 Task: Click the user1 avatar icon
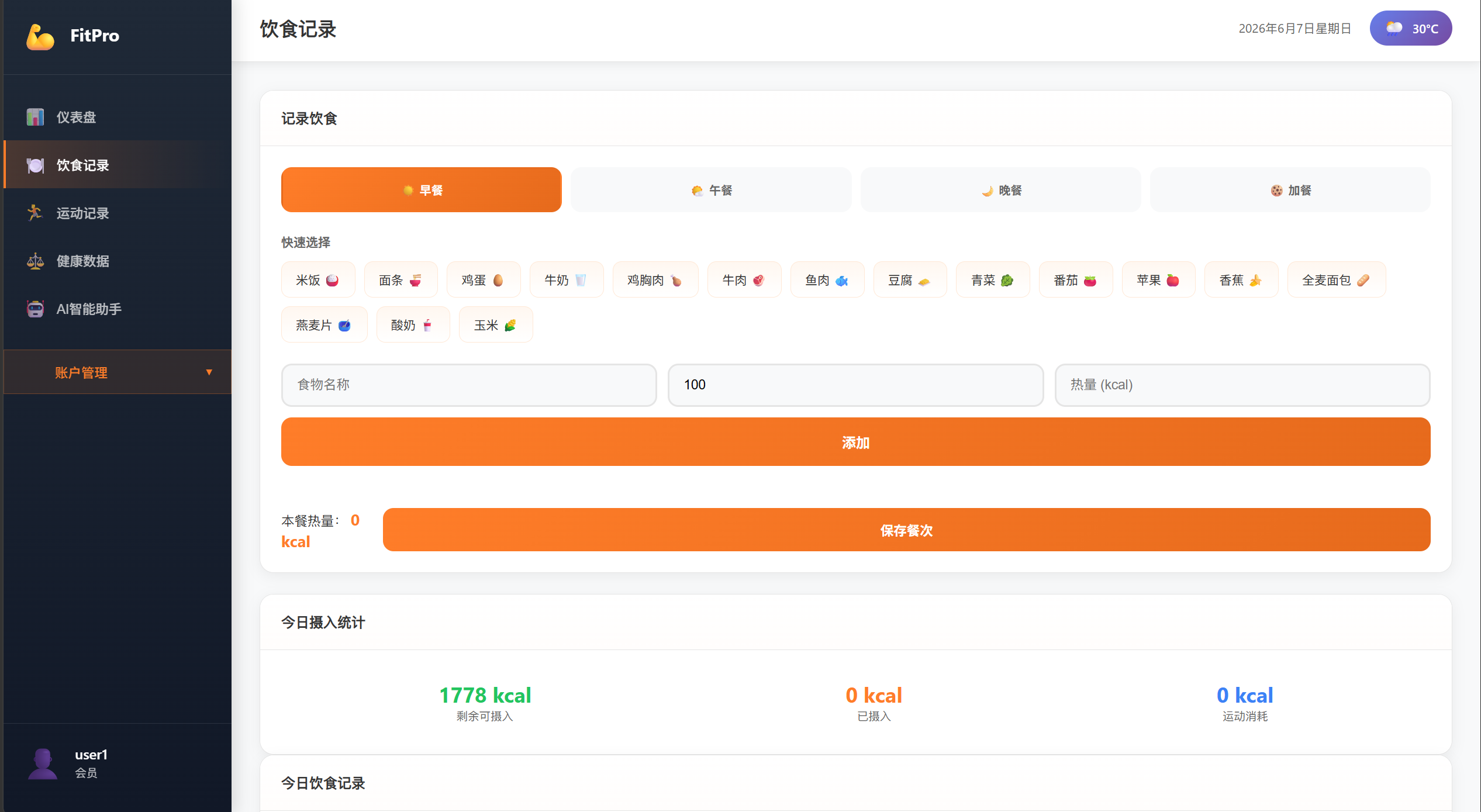click(x=43, y=763)
